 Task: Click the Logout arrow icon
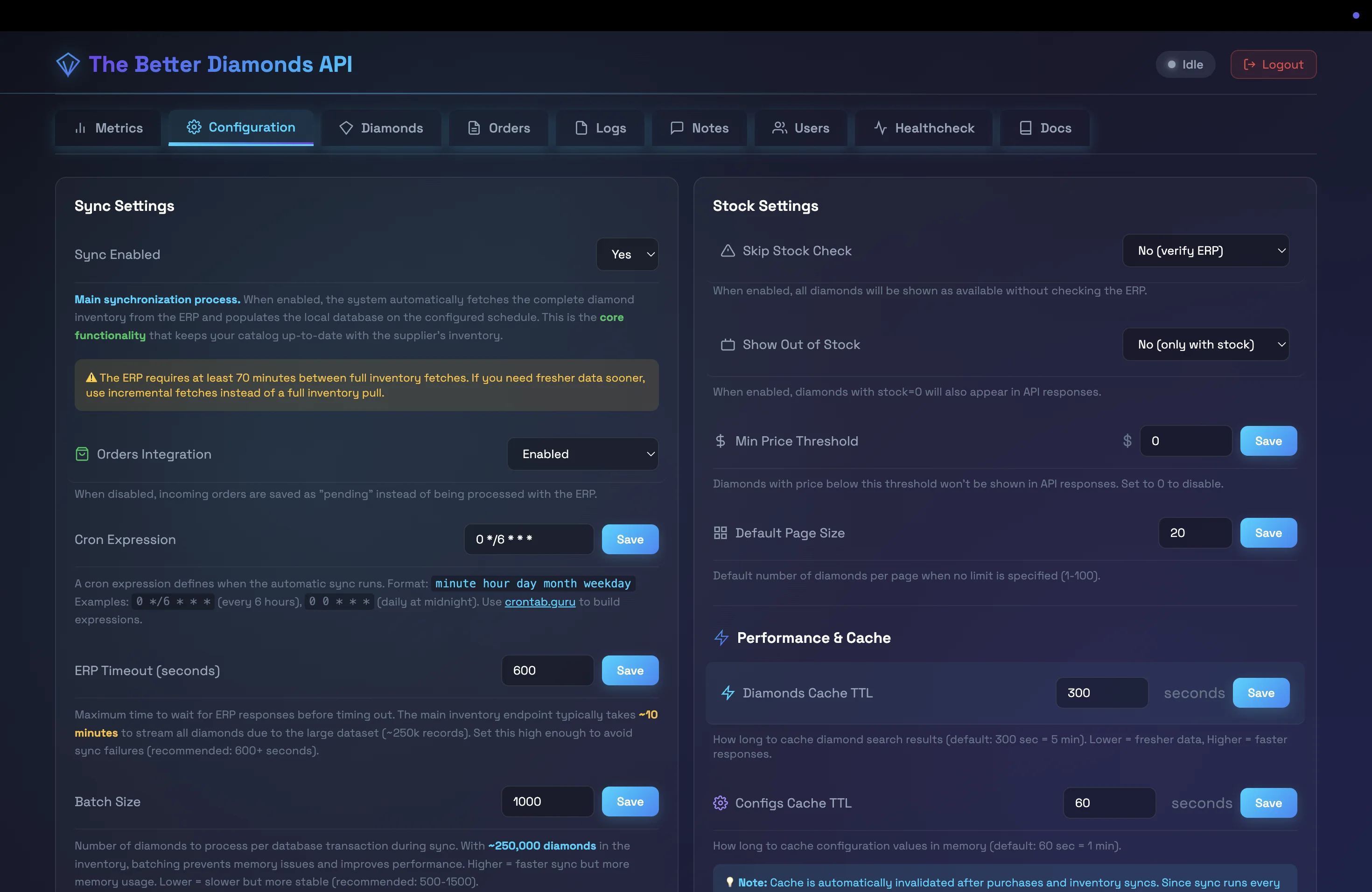[x=1249, y=64]
